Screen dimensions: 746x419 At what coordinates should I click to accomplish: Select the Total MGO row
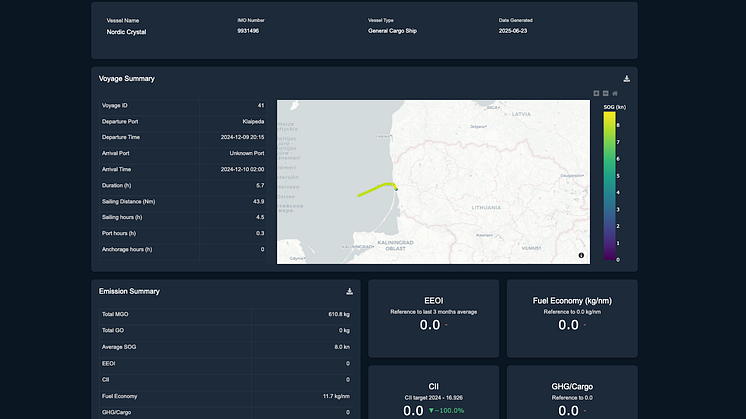[x=226, y=315]
